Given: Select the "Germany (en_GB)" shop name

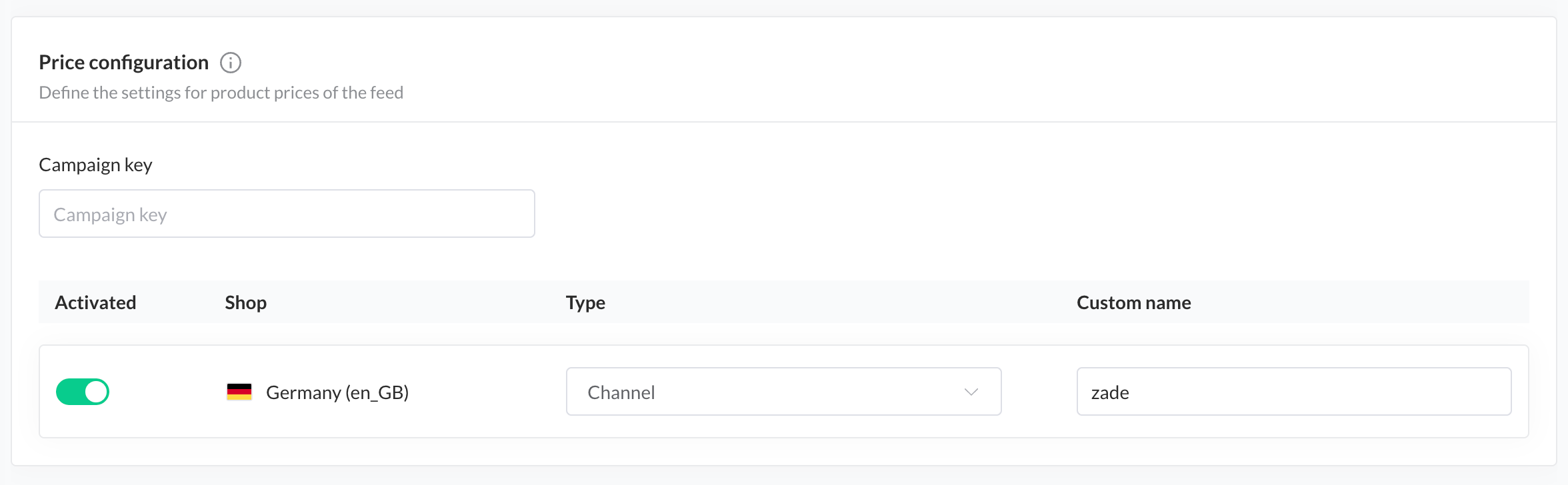Looking at the screenshot, I should click(337, 392).
